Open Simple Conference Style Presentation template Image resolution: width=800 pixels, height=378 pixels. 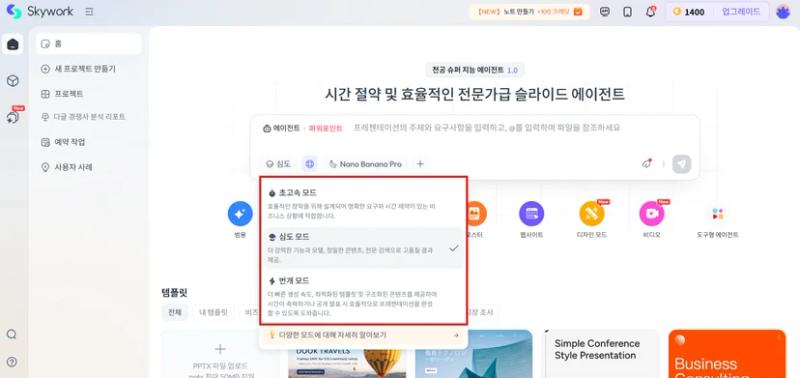(x=601, y=354)
